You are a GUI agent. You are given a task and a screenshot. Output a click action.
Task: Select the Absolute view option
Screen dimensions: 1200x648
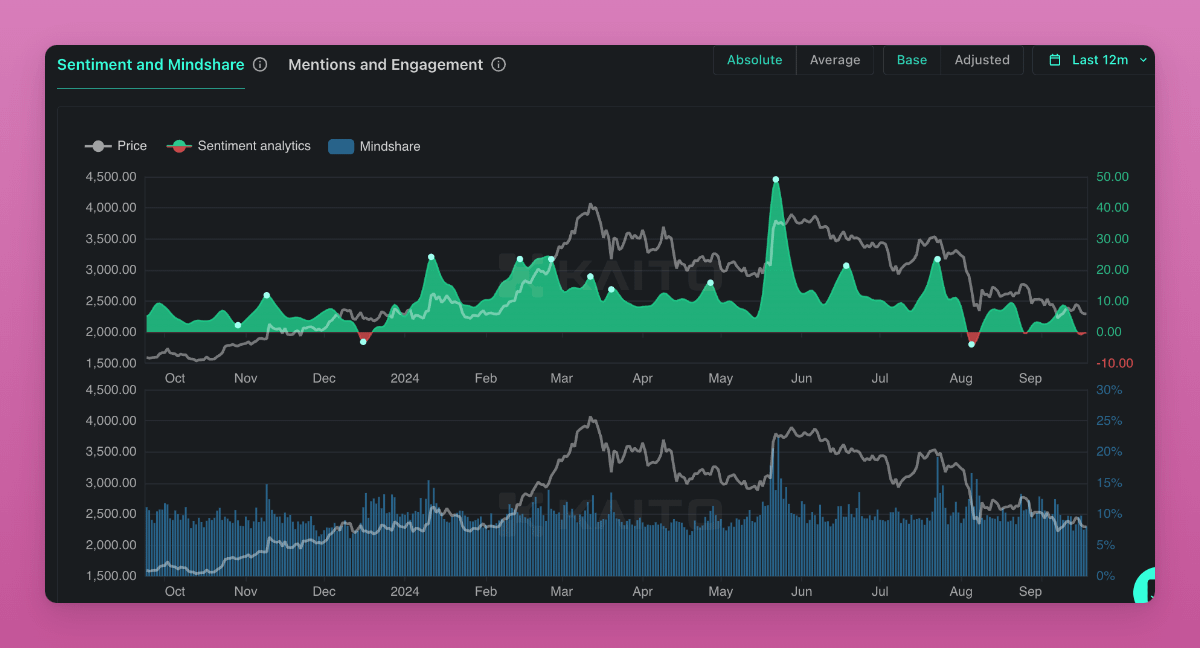coord(754,60)
